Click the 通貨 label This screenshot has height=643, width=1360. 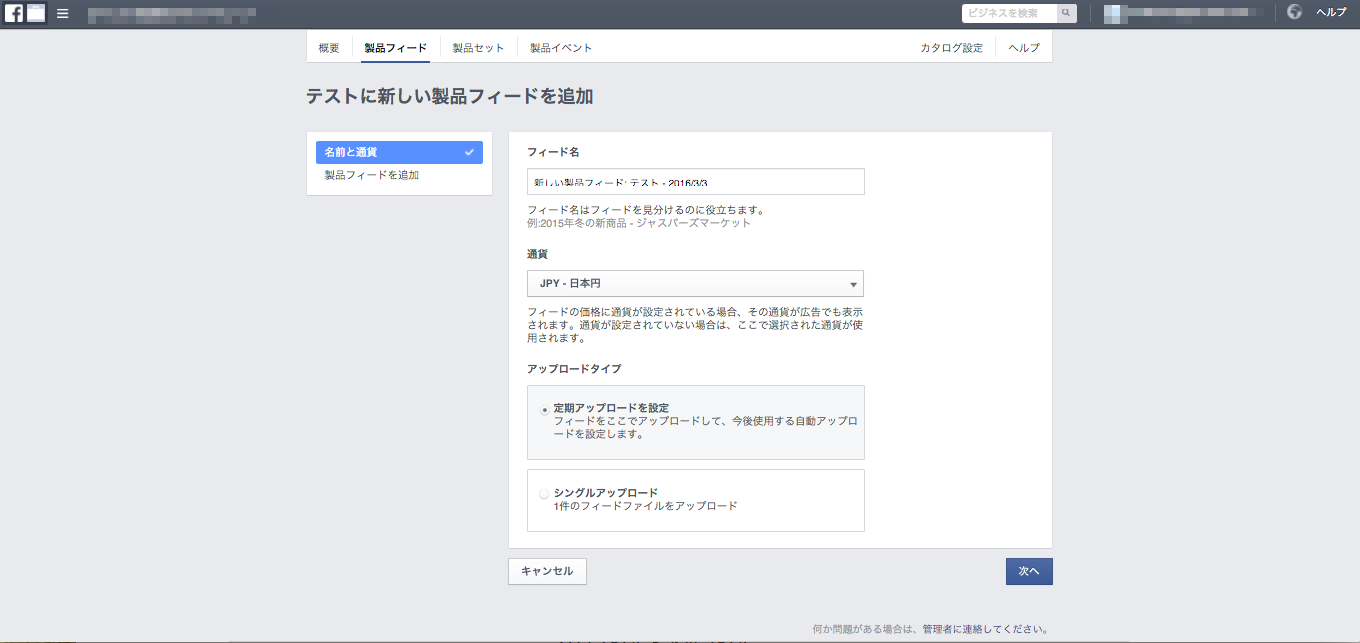coord(537,254)
